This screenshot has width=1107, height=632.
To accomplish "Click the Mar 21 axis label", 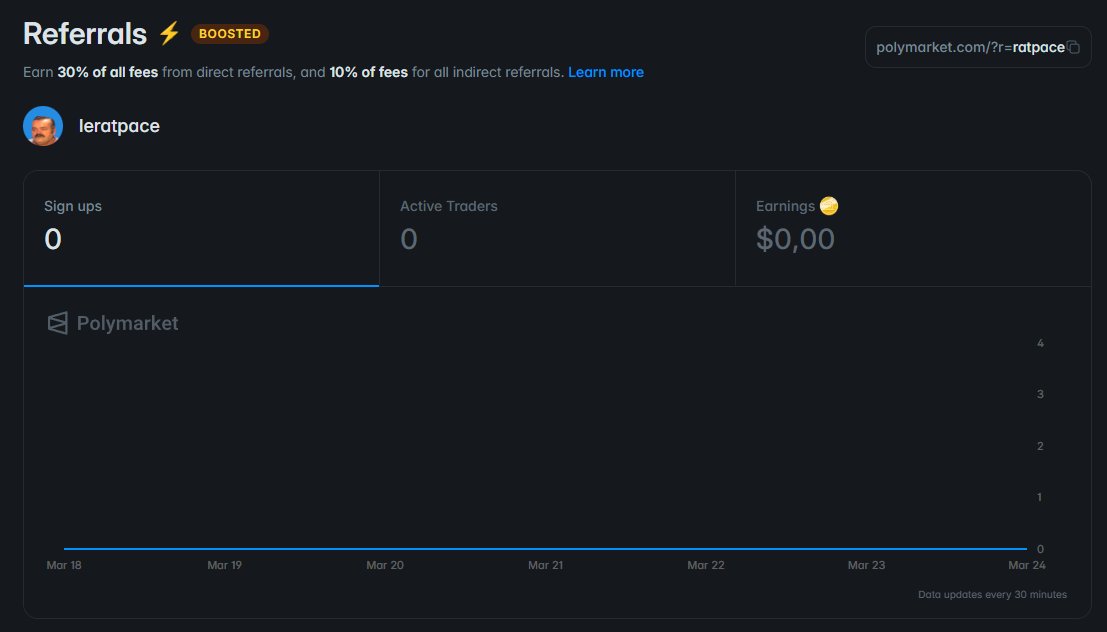I will pos(545,565).
